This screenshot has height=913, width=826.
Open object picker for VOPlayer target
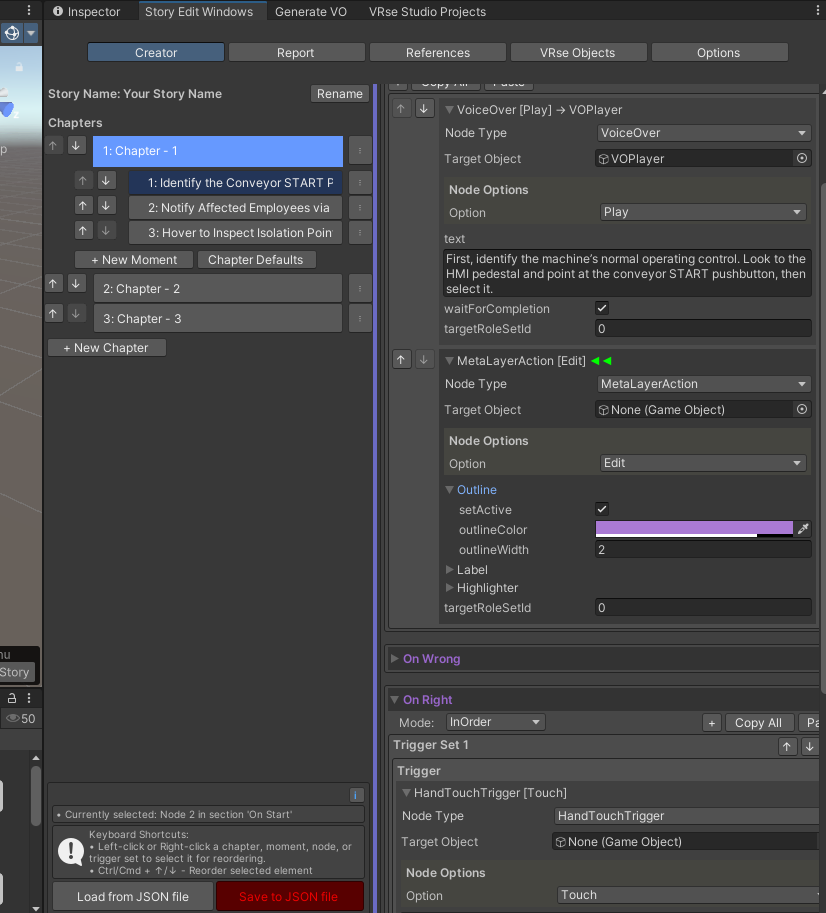tap(801, 158)
